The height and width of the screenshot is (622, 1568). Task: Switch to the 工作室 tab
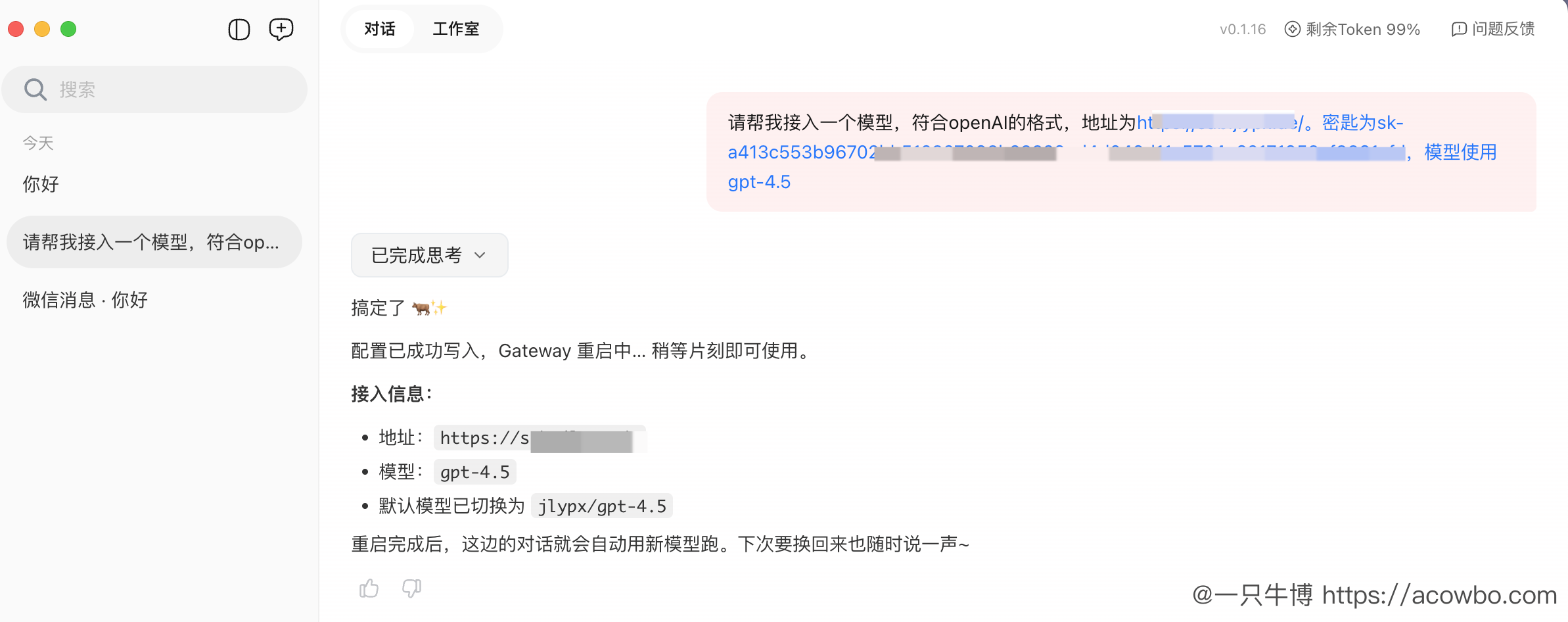[455, 29]
